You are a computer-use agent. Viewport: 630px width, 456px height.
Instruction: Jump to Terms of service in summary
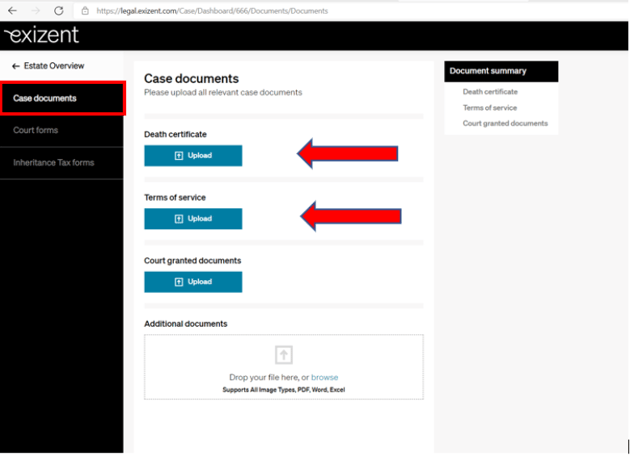click(490, 108)
